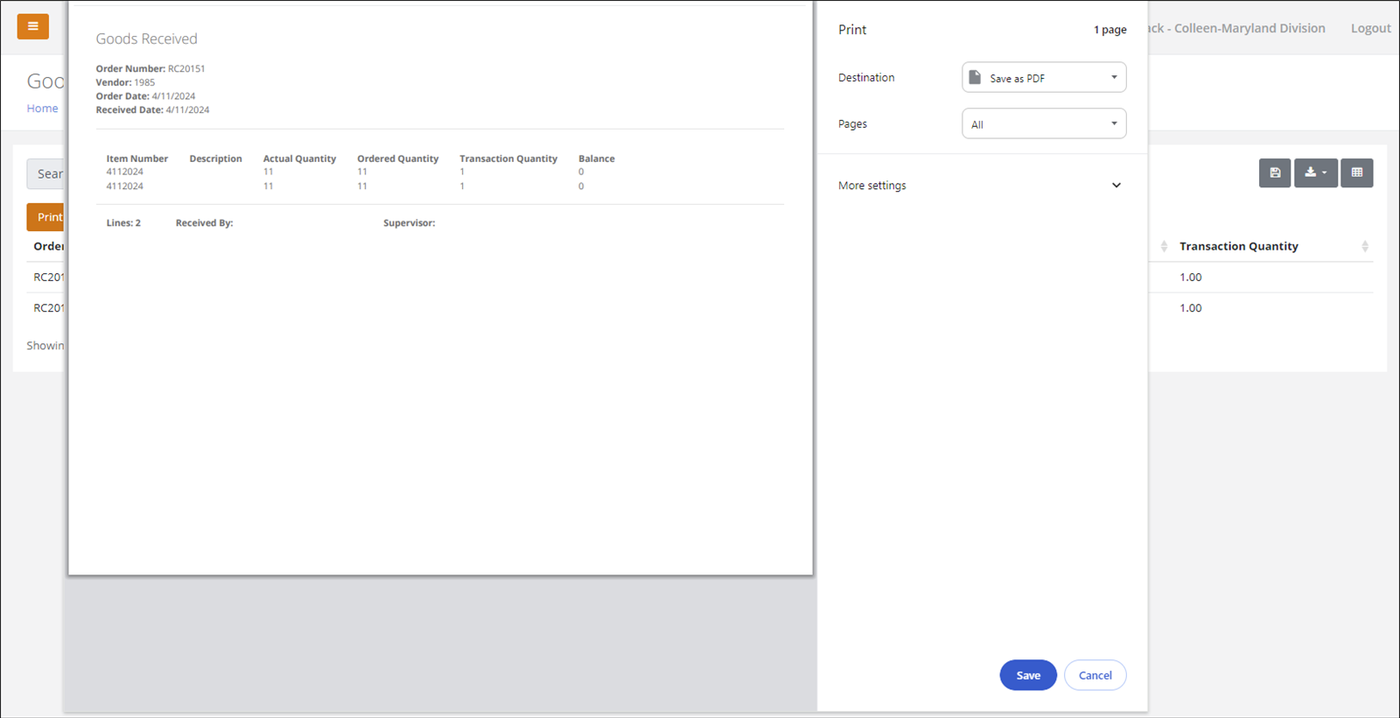Click Actual Quantity column header in preview
The height and width of the screenshot is (718, 1400).
300,159
